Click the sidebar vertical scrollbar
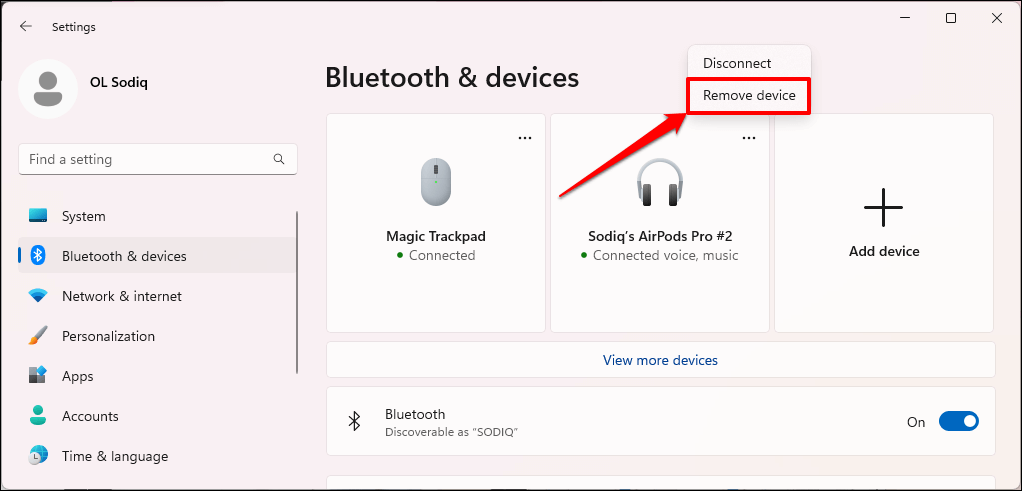1022x491 pixels. (x=297, y=292)
